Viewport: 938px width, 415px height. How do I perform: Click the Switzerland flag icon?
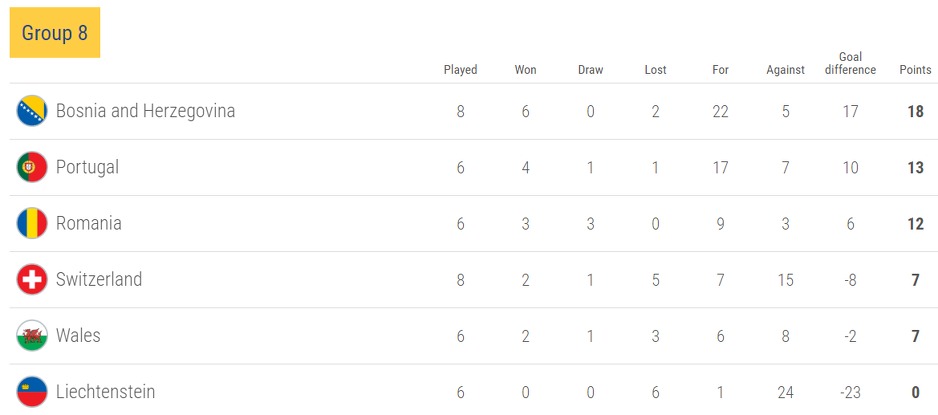point(32,279)
